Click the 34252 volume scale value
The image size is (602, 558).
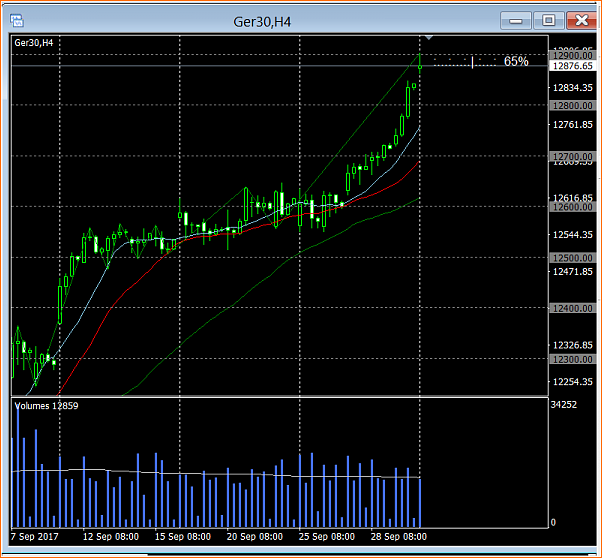click(564, 405)
